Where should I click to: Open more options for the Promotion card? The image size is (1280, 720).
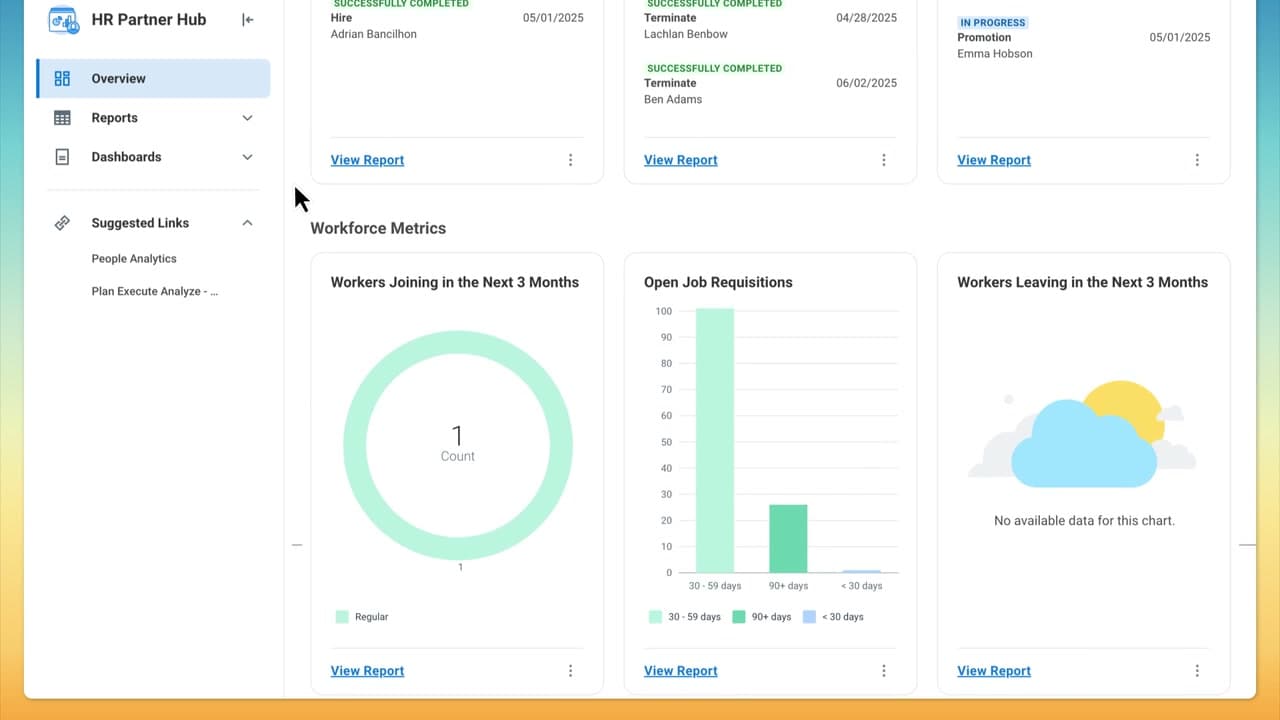click(x=1197, y=160)
